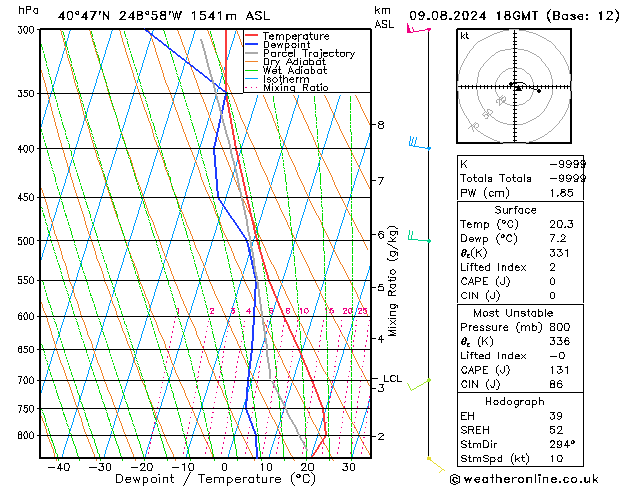Click the surface Temp value 20.3
This screenshot has height=486, width=629.
561,224
